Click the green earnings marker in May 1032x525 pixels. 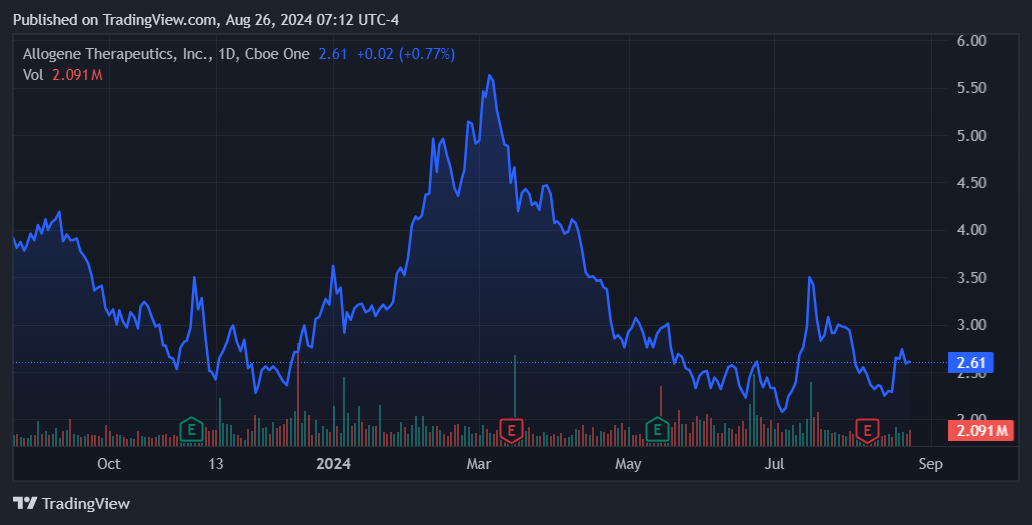tap(657, 430)
